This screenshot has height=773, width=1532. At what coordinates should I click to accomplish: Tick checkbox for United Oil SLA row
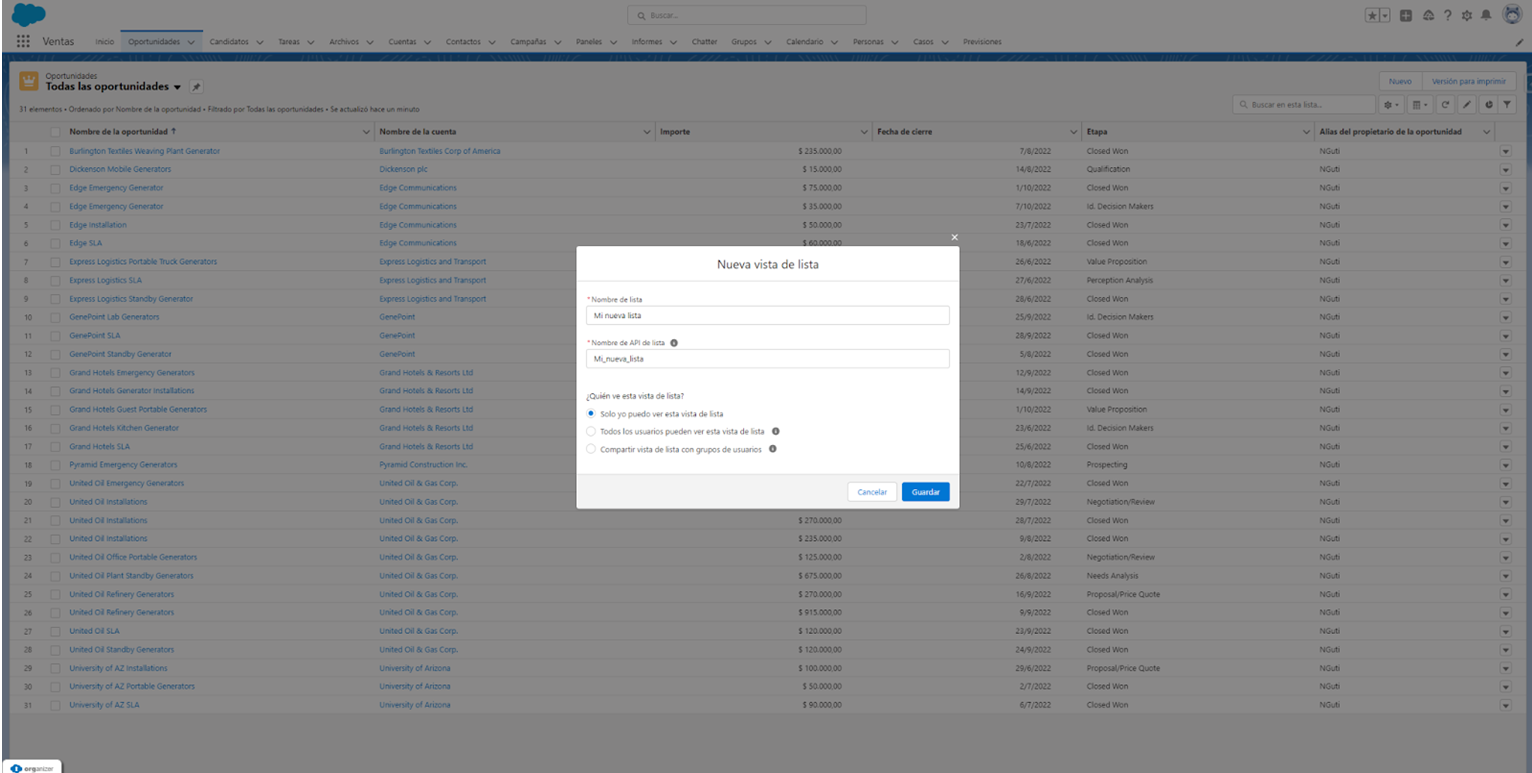[x=56, y=631]
